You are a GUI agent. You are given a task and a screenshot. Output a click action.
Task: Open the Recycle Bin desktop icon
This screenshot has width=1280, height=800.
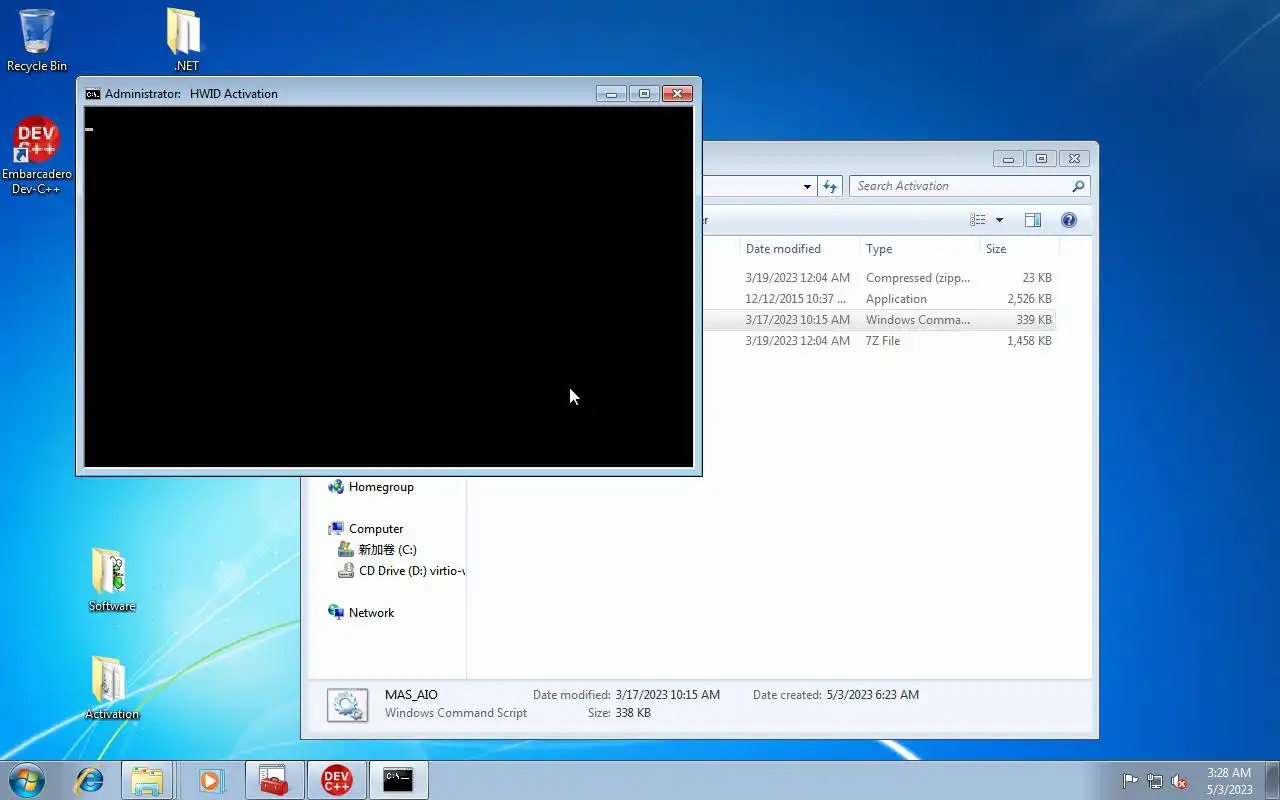pos(37,40)
